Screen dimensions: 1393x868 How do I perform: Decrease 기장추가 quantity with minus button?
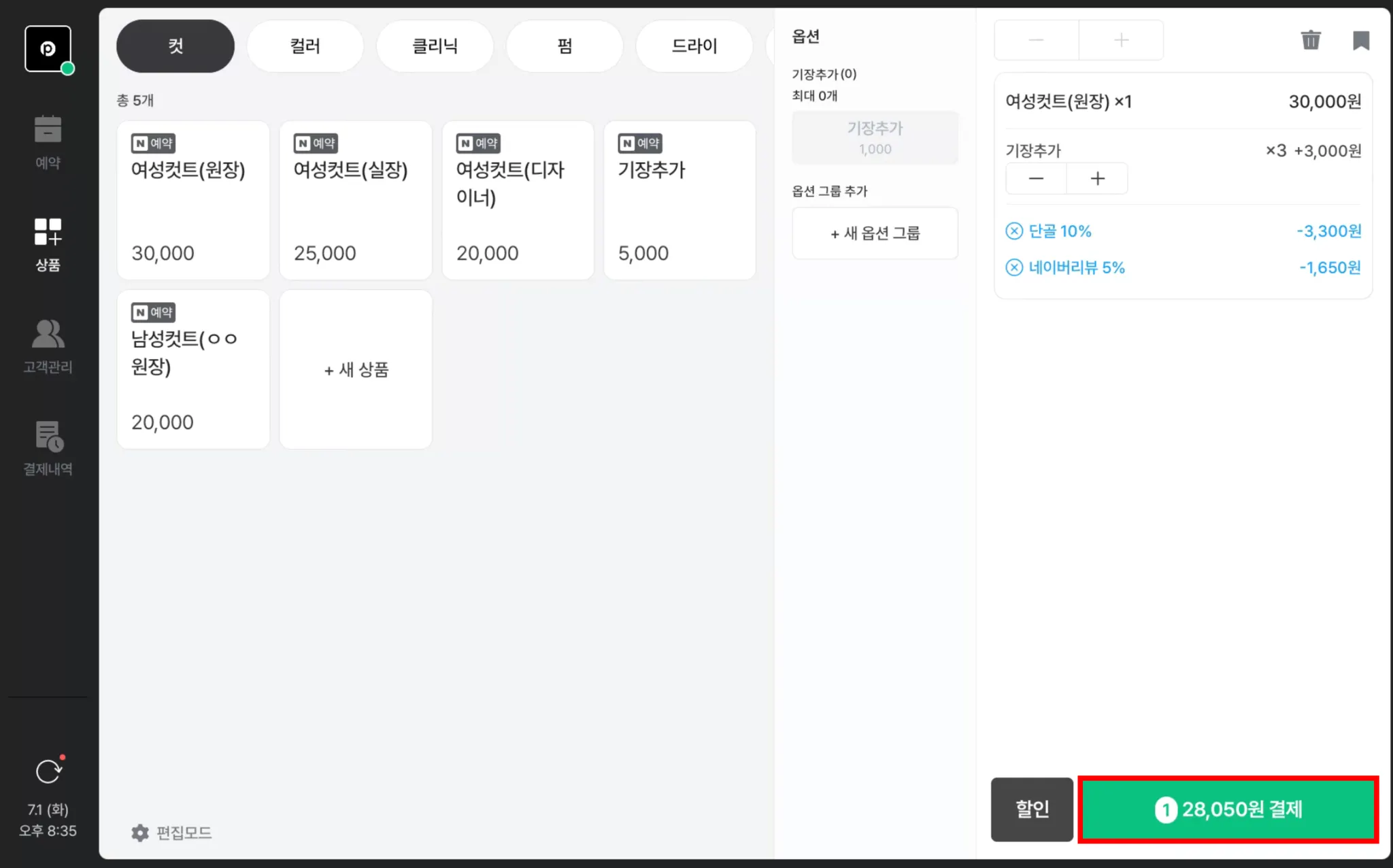(x=1036, y=179)
